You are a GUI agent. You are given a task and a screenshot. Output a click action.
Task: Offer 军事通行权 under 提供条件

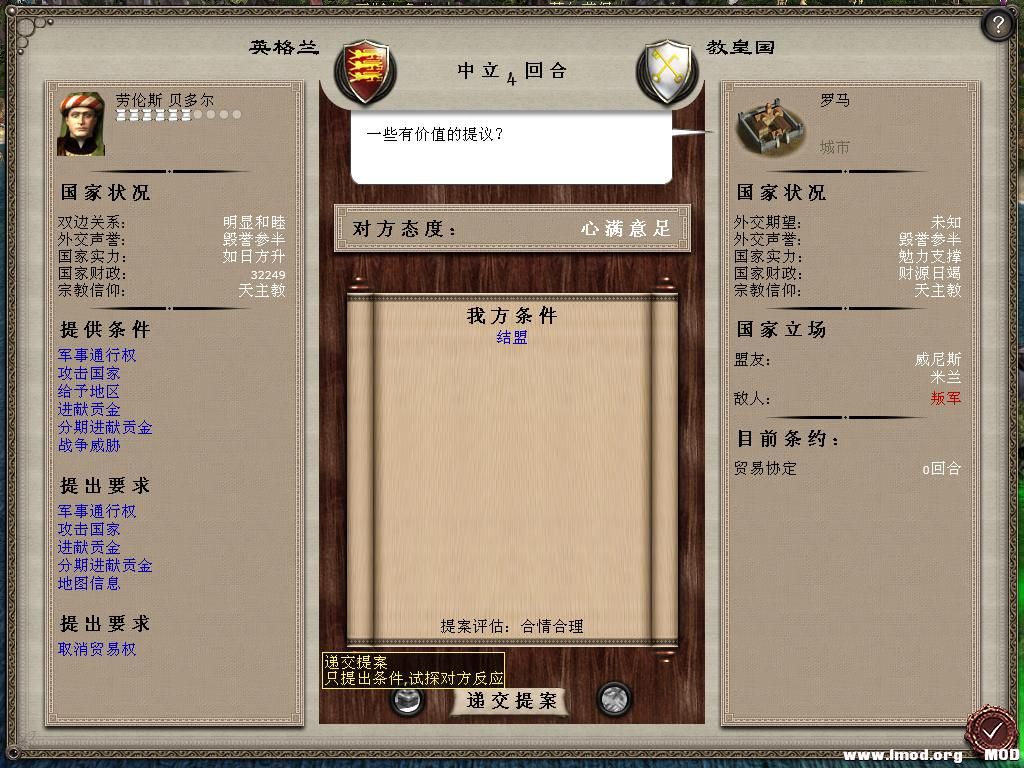click(97, 355)
